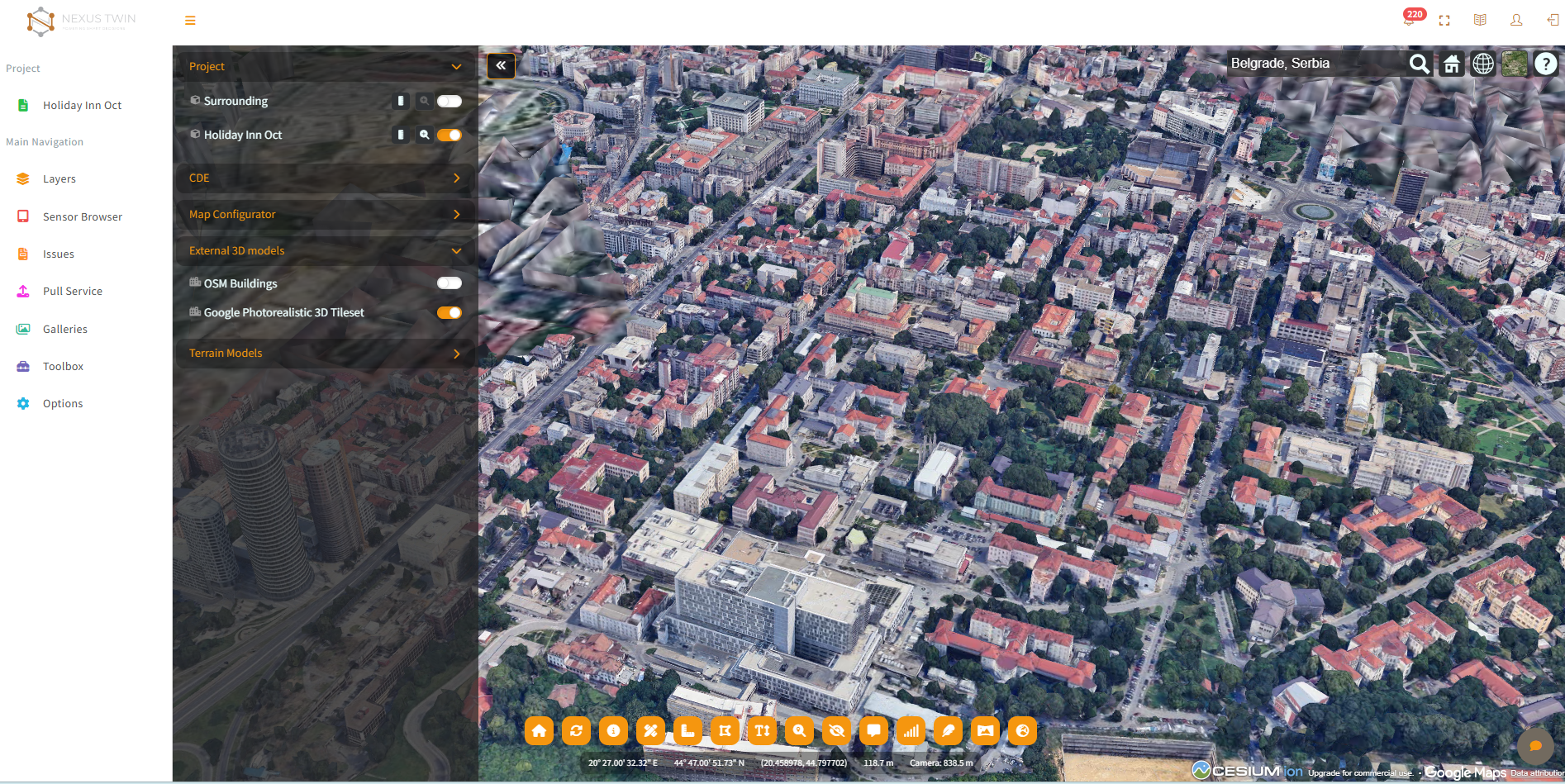
Task: Click the panorama image tool icon
Action: [985, 731]
